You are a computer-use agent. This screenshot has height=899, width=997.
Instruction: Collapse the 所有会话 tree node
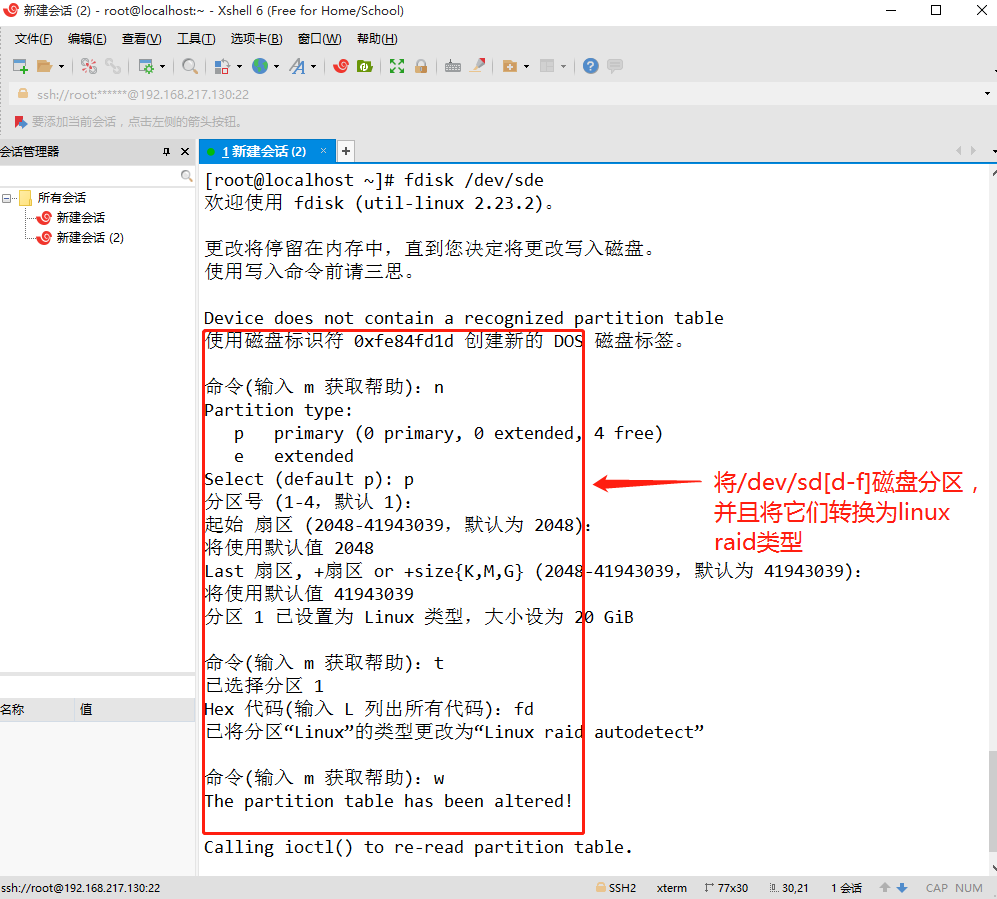(6, 198)
